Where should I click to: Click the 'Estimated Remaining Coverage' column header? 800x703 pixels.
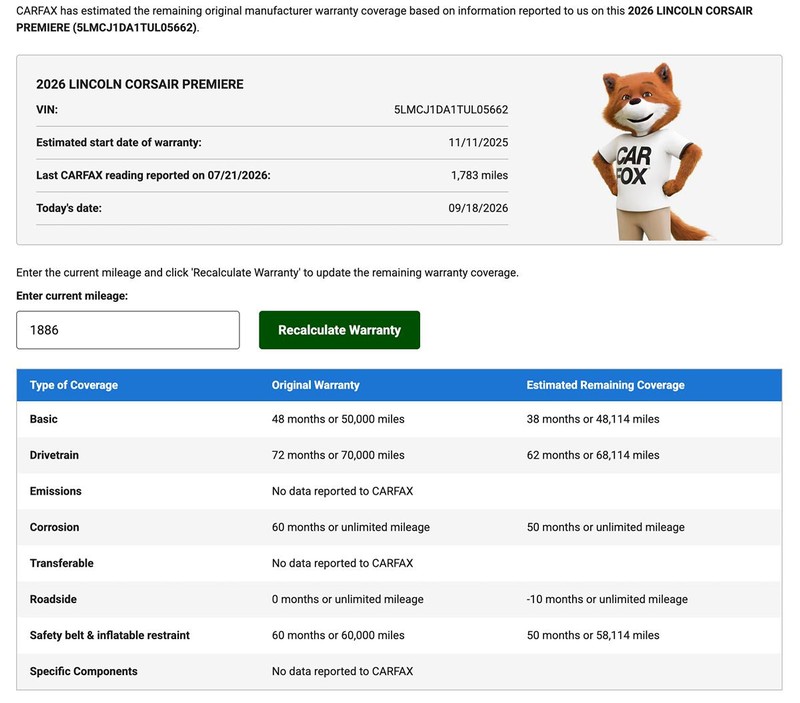(x=606, y=385)
